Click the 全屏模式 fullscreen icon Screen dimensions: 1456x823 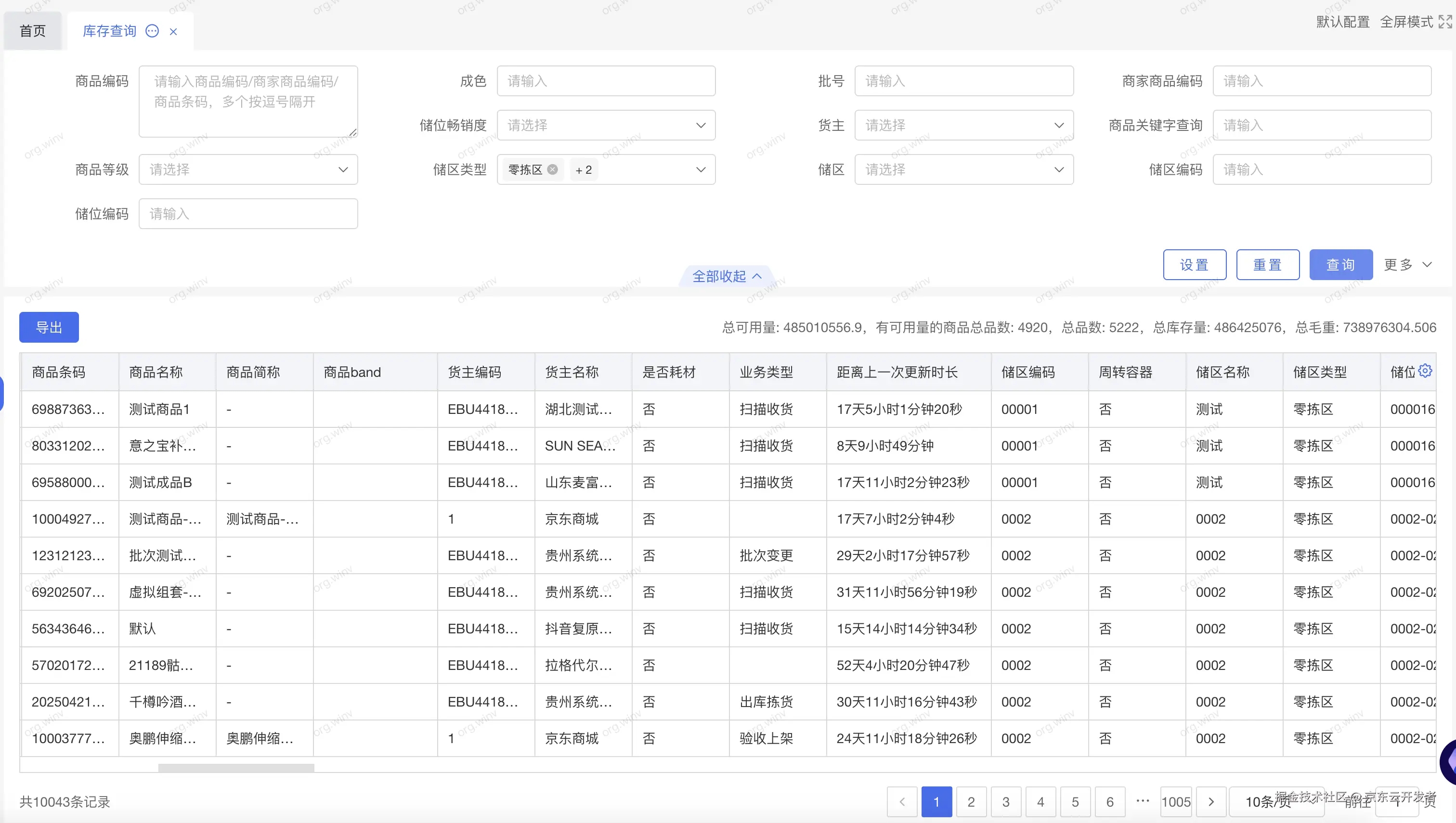(x=1445, y=22)
